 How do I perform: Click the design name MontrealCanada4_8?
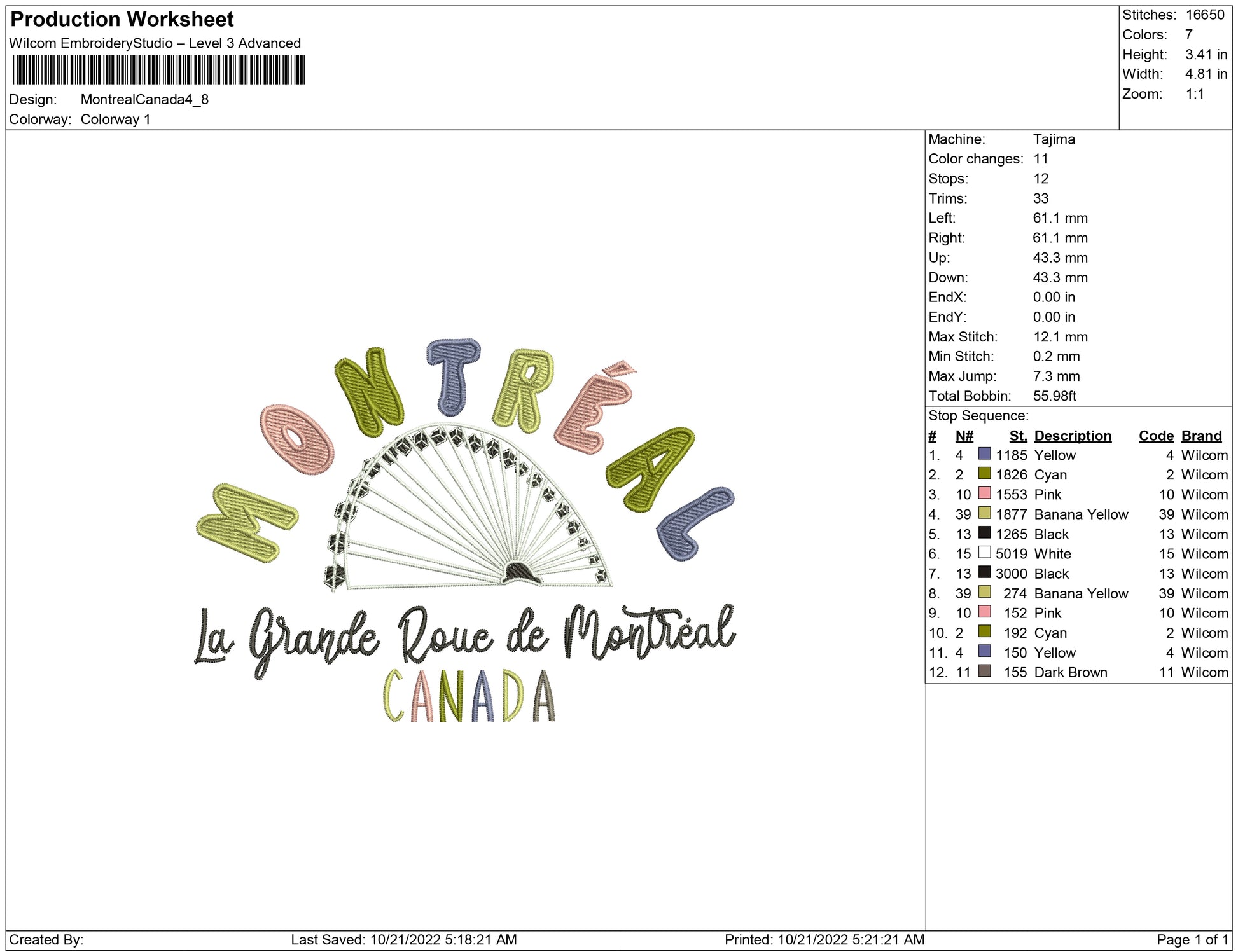tap(144, 99)
